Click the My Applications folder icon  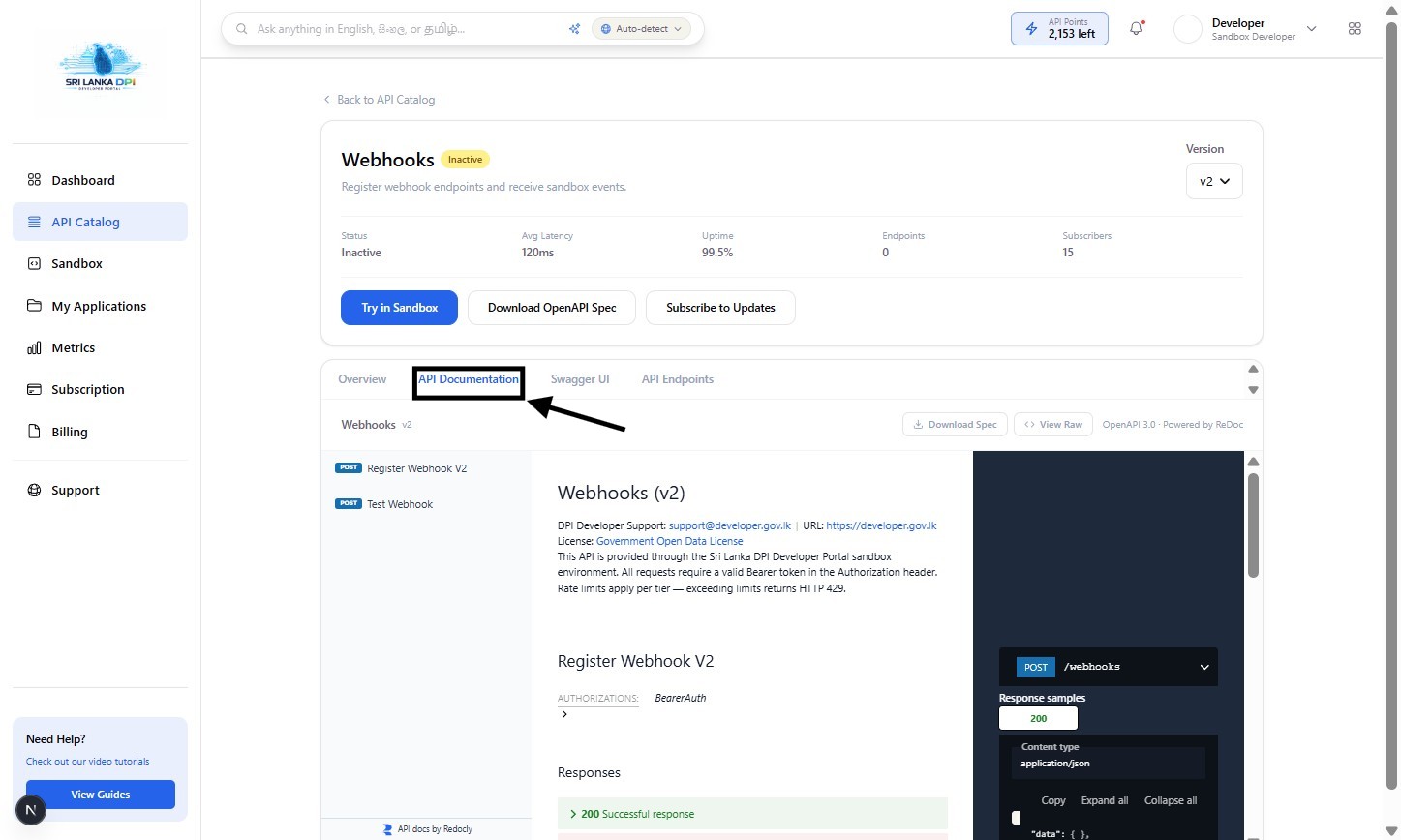coord(34,306)
